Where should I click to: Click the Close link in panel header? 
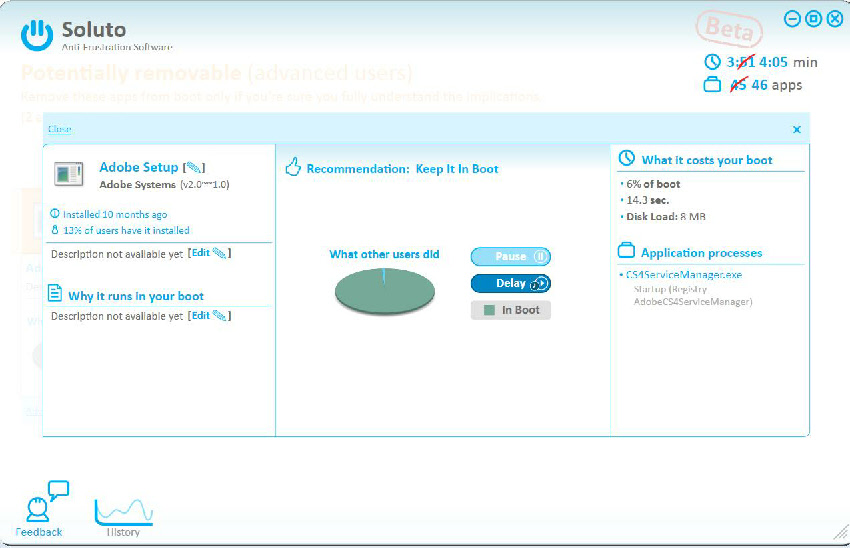click(60, 129)
